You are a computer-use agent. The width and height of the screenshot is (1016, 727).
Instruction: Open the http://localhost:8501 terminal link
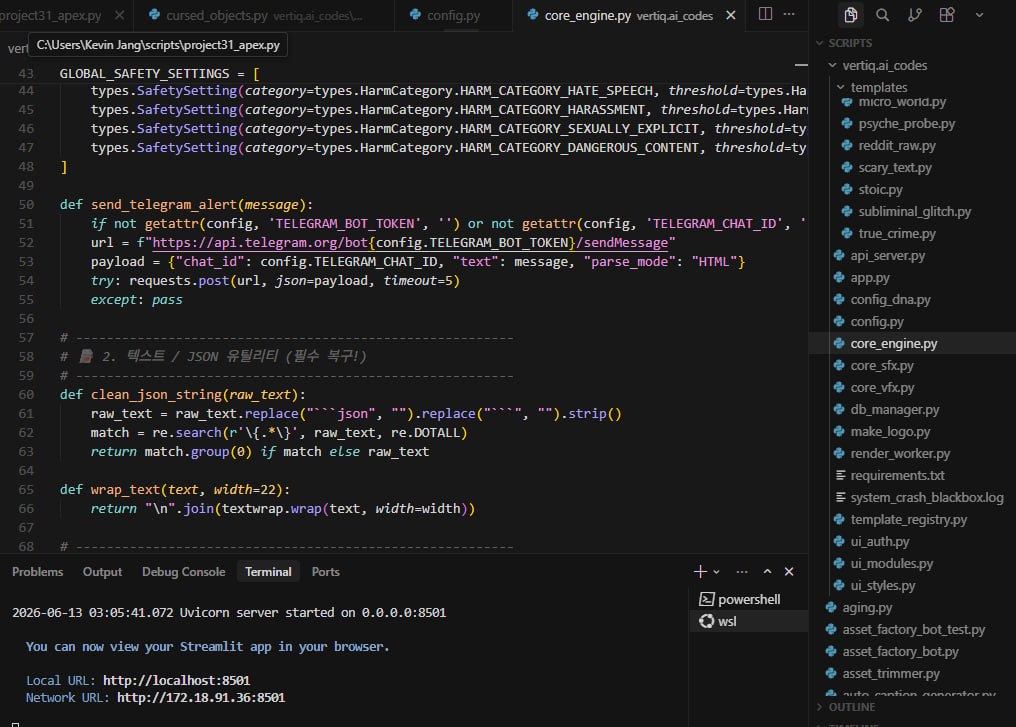click(176, 680)
